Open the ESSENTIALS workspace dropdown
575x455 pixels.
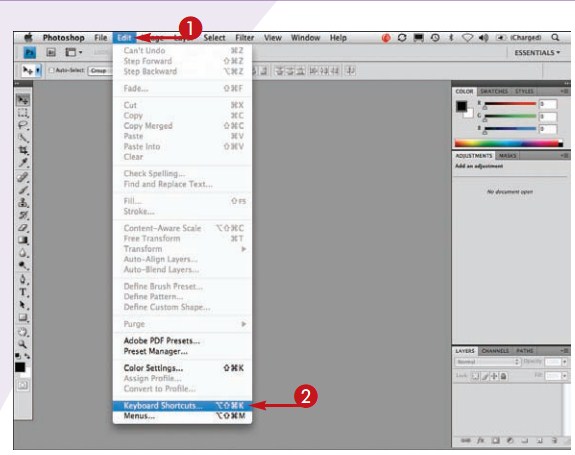537,53
